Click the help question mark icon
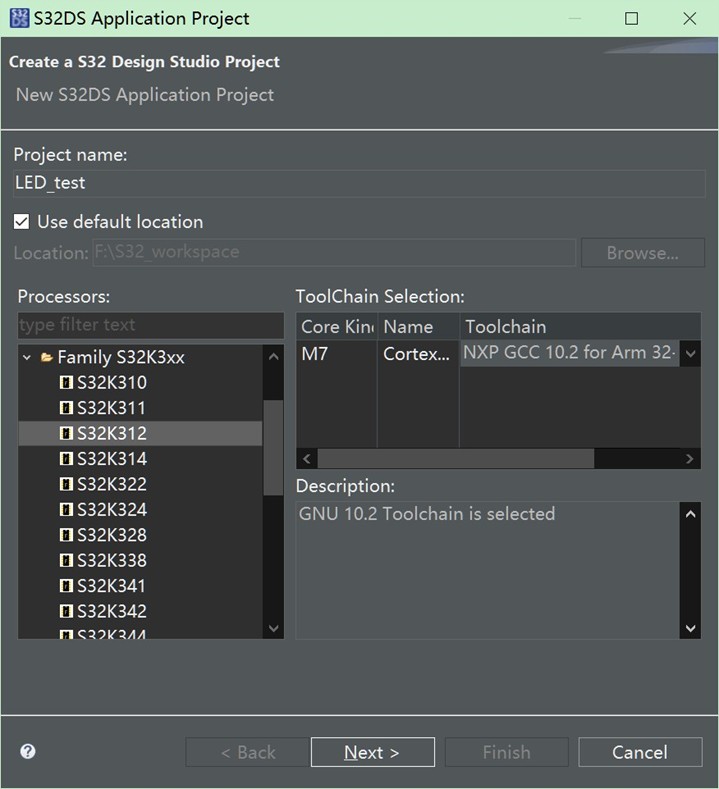Image resolution: width=719 pixels, height=789 pixels. click(x=28, y=752)
